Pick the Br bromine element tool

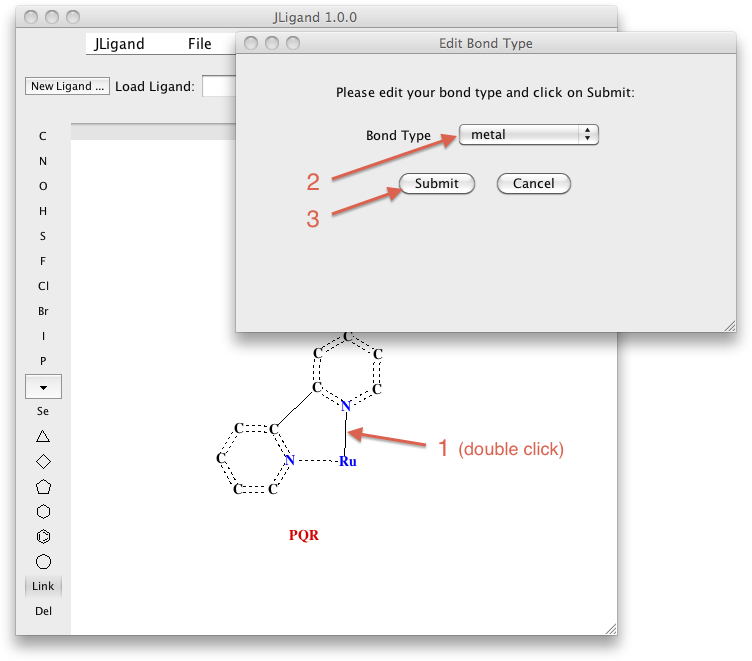click(x=43, y=311)
